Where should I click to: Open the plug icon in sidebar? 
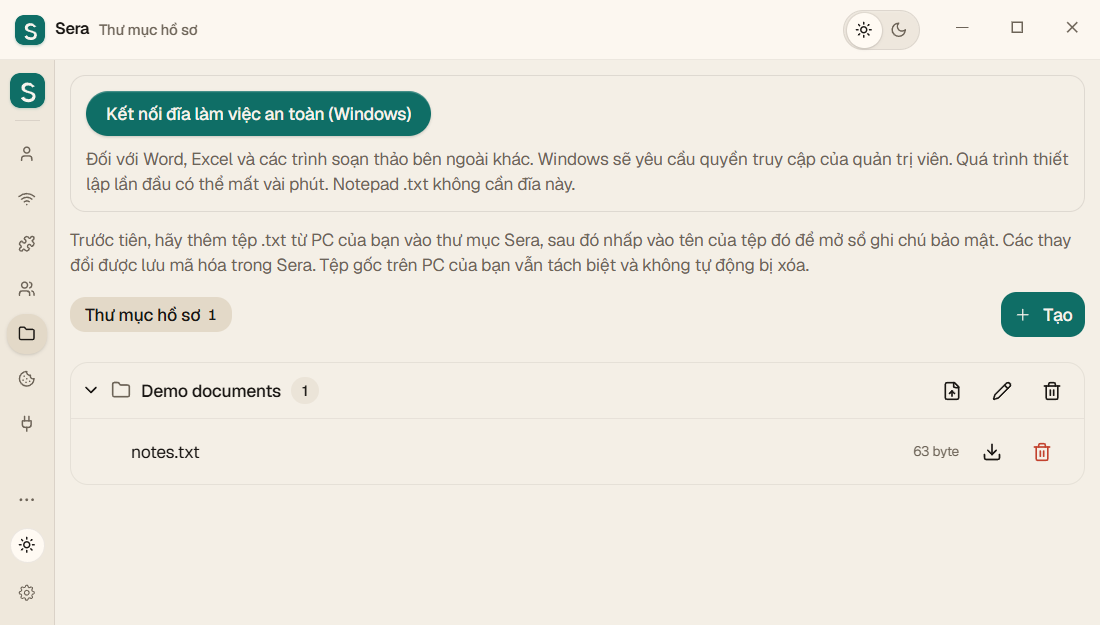click(27, 424)
